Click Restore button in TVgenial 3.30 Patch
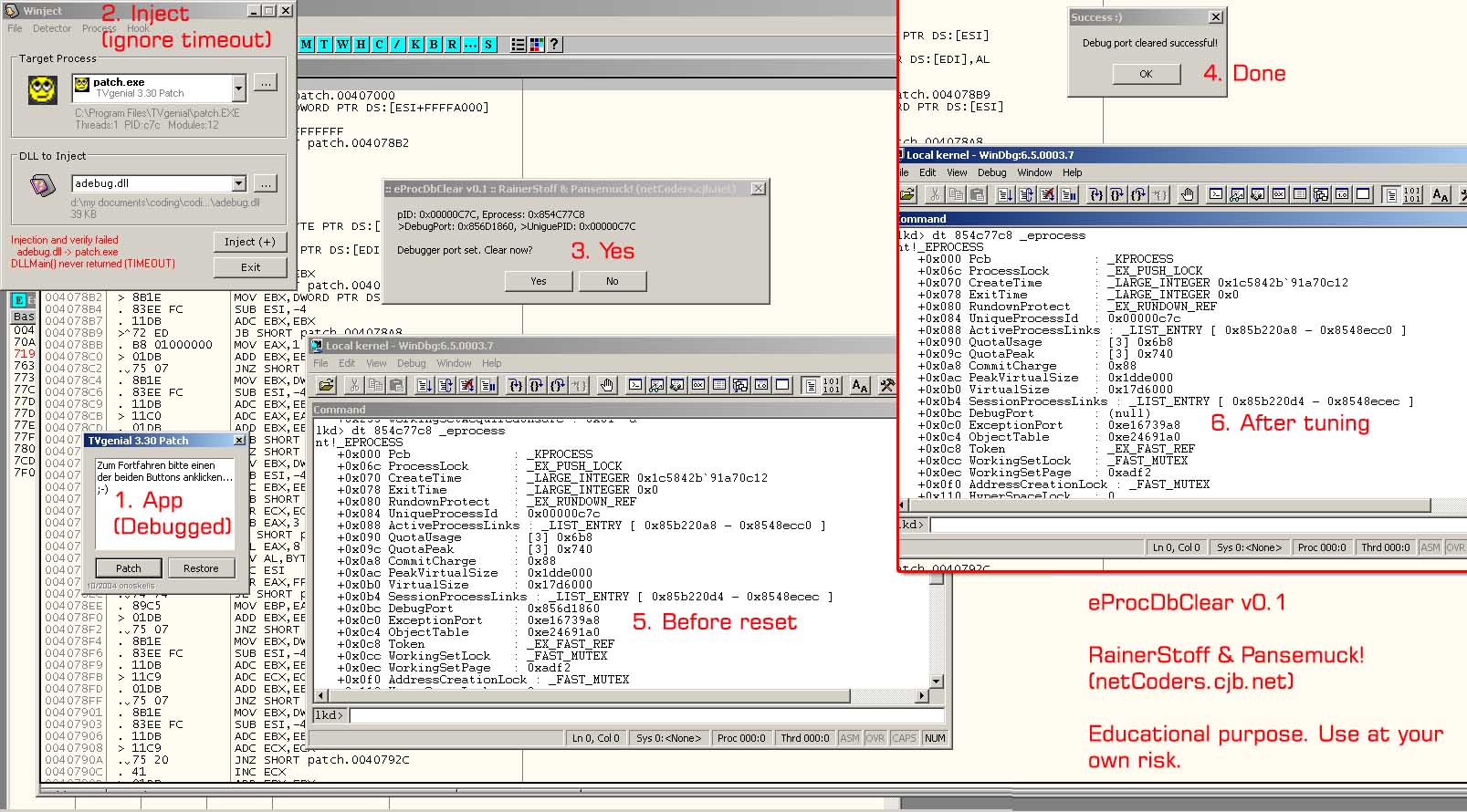Viewport: 1467px width, 812px height. point(201,567)
